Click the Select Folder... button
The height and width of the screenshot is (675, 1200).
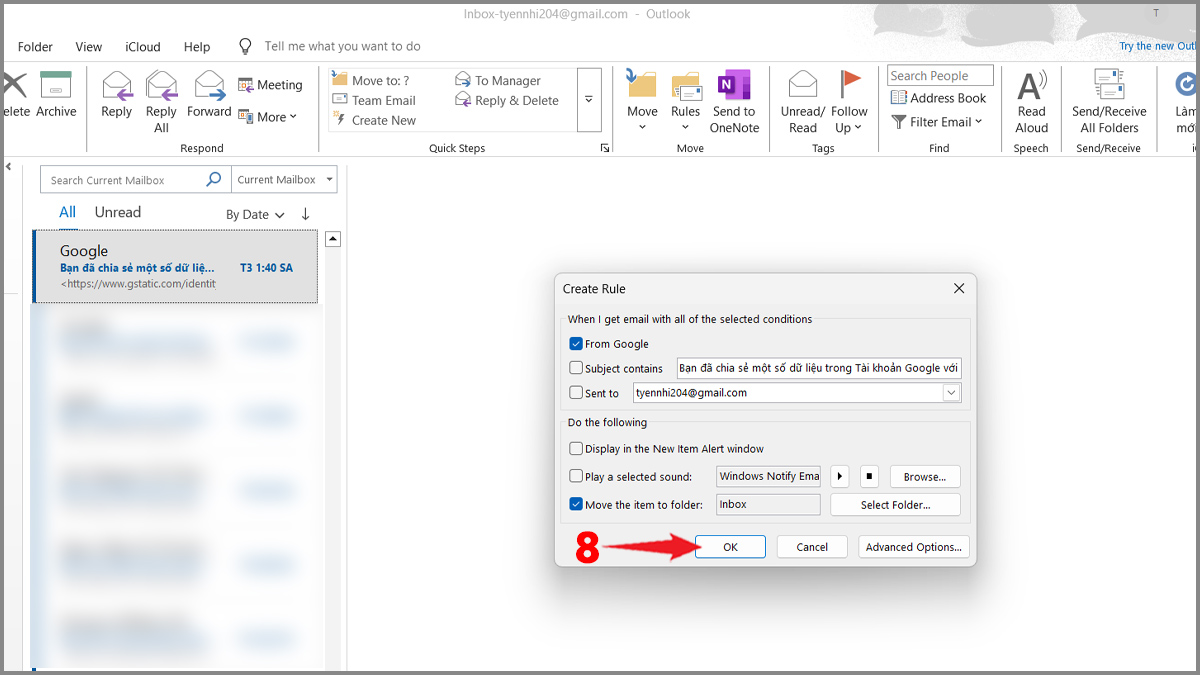(895, 504)
